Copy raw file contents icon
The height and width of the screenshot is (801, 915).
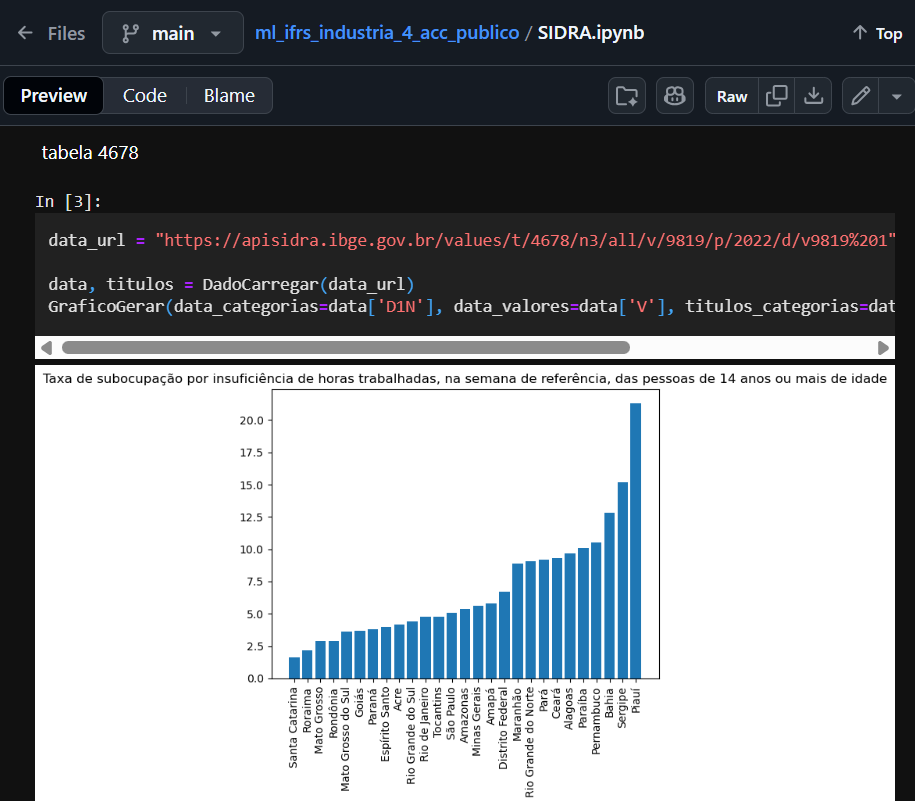coord(776,96)
